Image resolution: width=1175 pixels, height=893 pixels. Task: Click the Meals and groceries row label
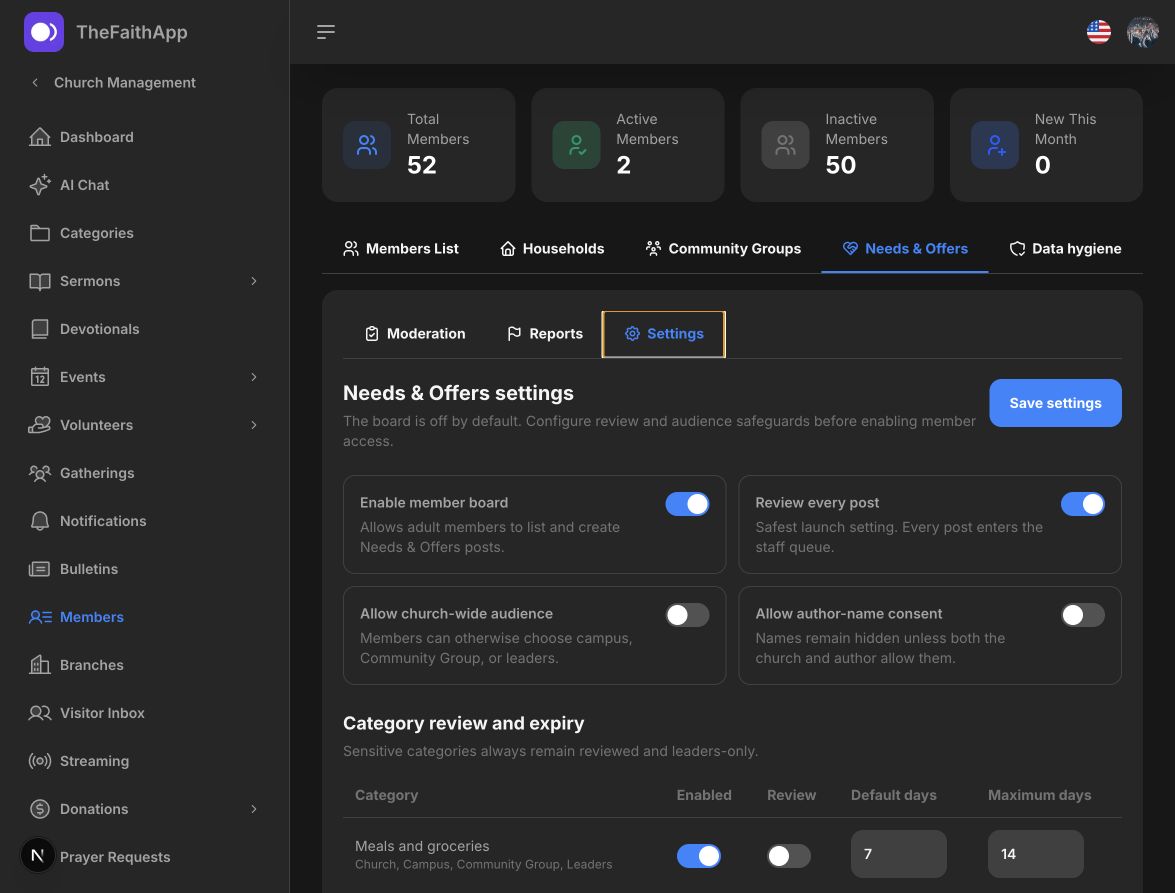click(x=422, y=846)
